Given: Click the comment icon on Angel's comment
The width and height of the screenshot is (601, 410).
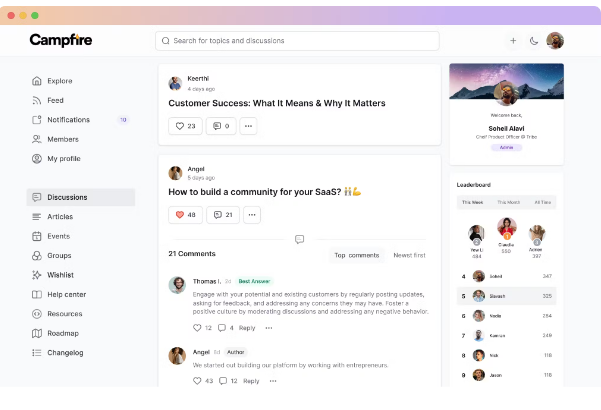Looking at the screenshot, I should pyautogui.click(x=223, y=381).
